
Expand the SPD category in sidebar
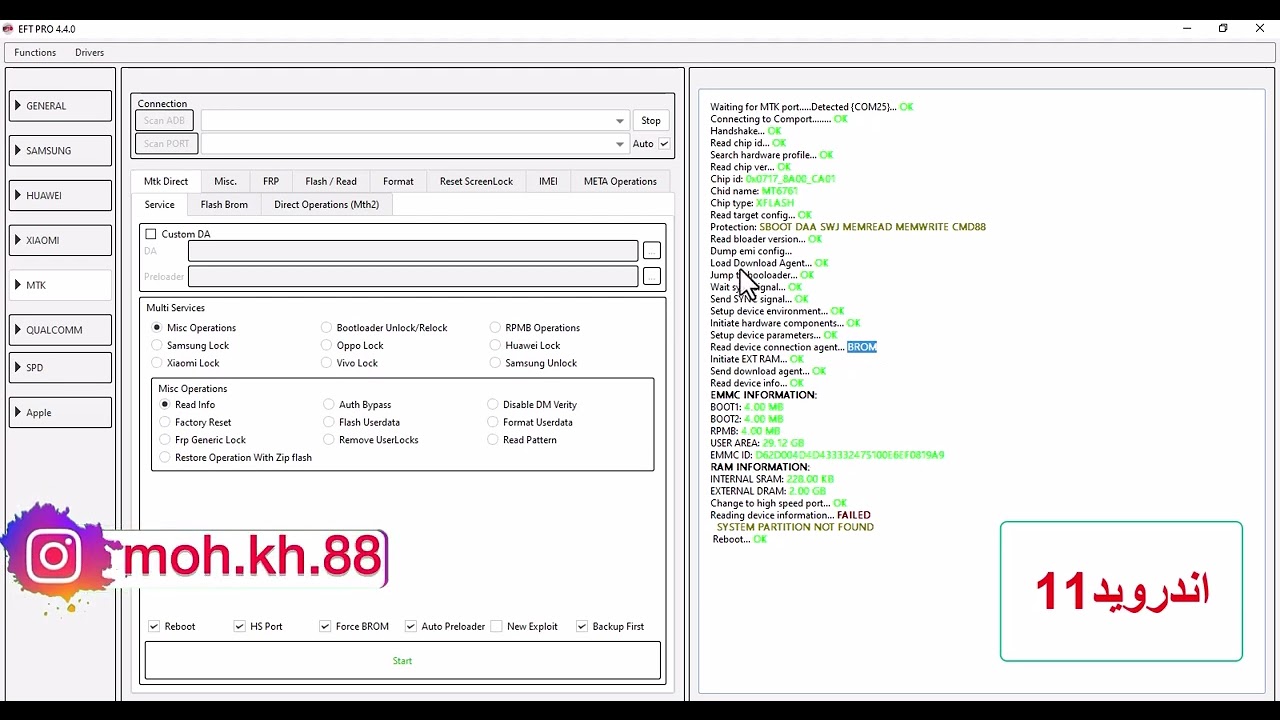click(60, 368)
